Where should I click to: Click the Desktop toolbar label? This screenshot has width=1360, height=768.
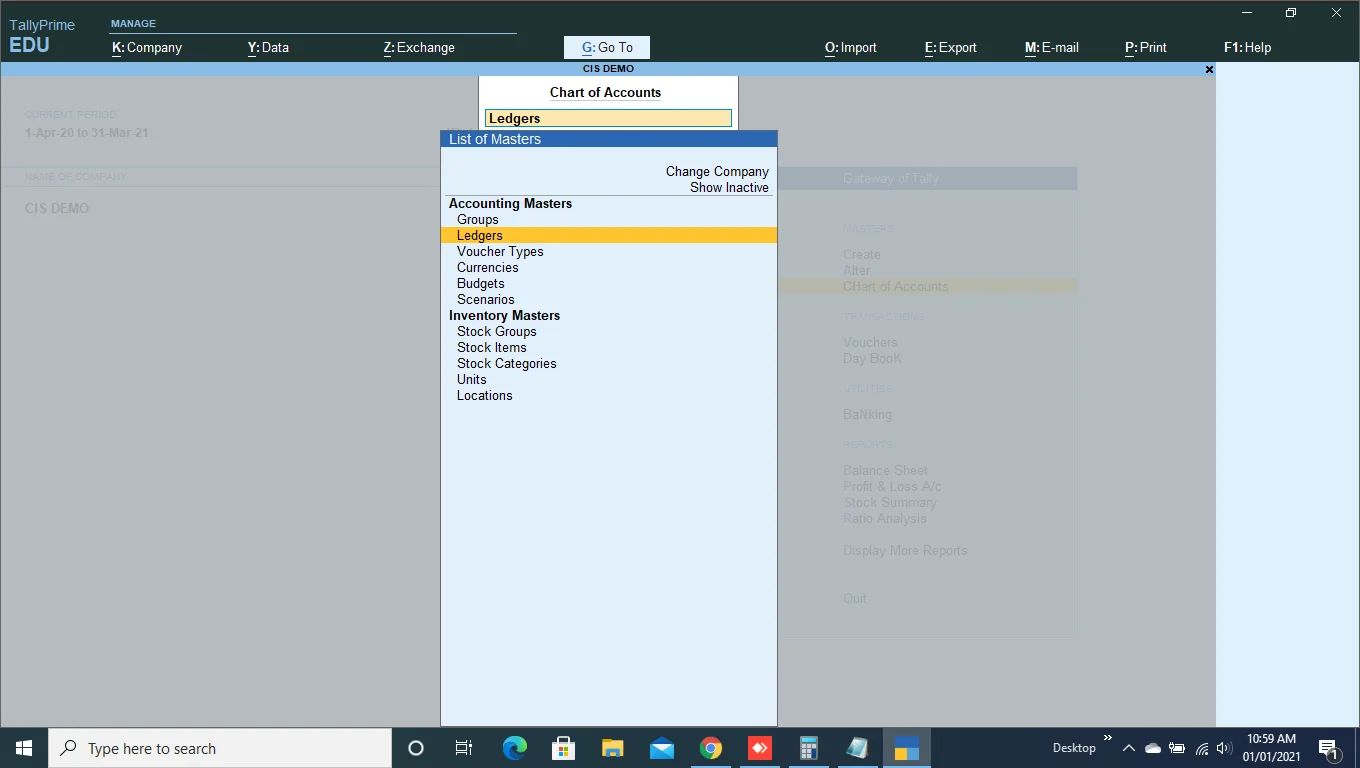coord(1074,748)
